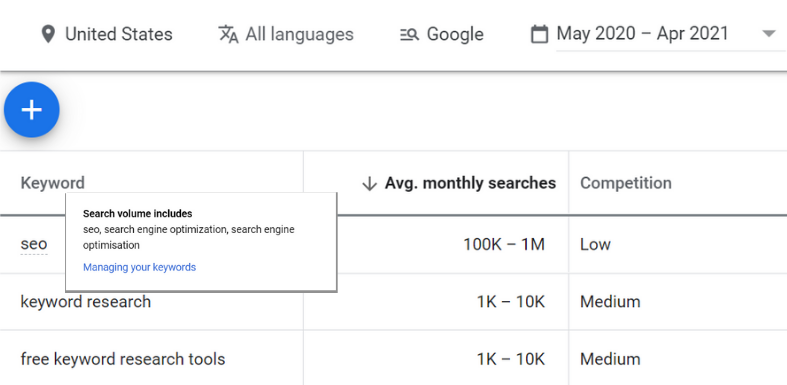Click the blue plus add-keywords button

point(32,109)
